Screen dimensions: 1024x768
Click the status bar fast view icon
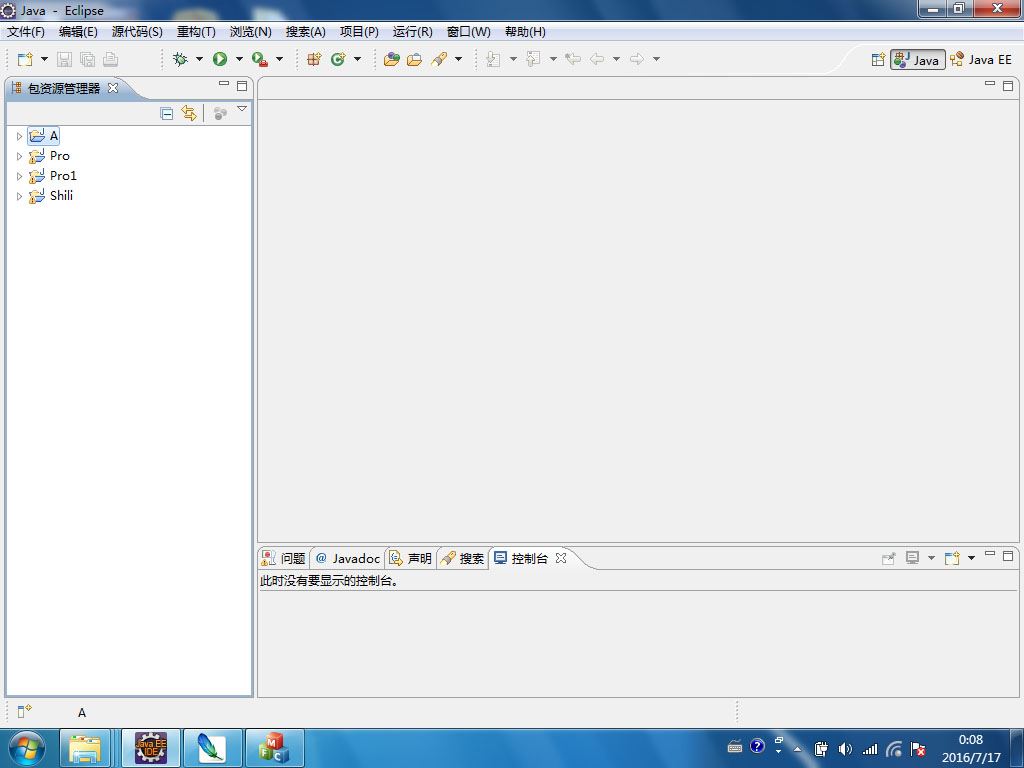tap(24, 711)
